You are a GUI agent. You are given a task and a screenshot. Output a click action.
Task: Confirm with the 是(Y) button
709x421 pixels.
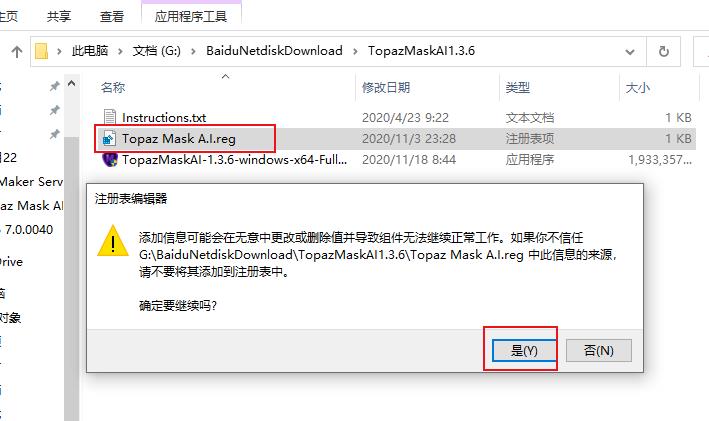coord(524,350)
